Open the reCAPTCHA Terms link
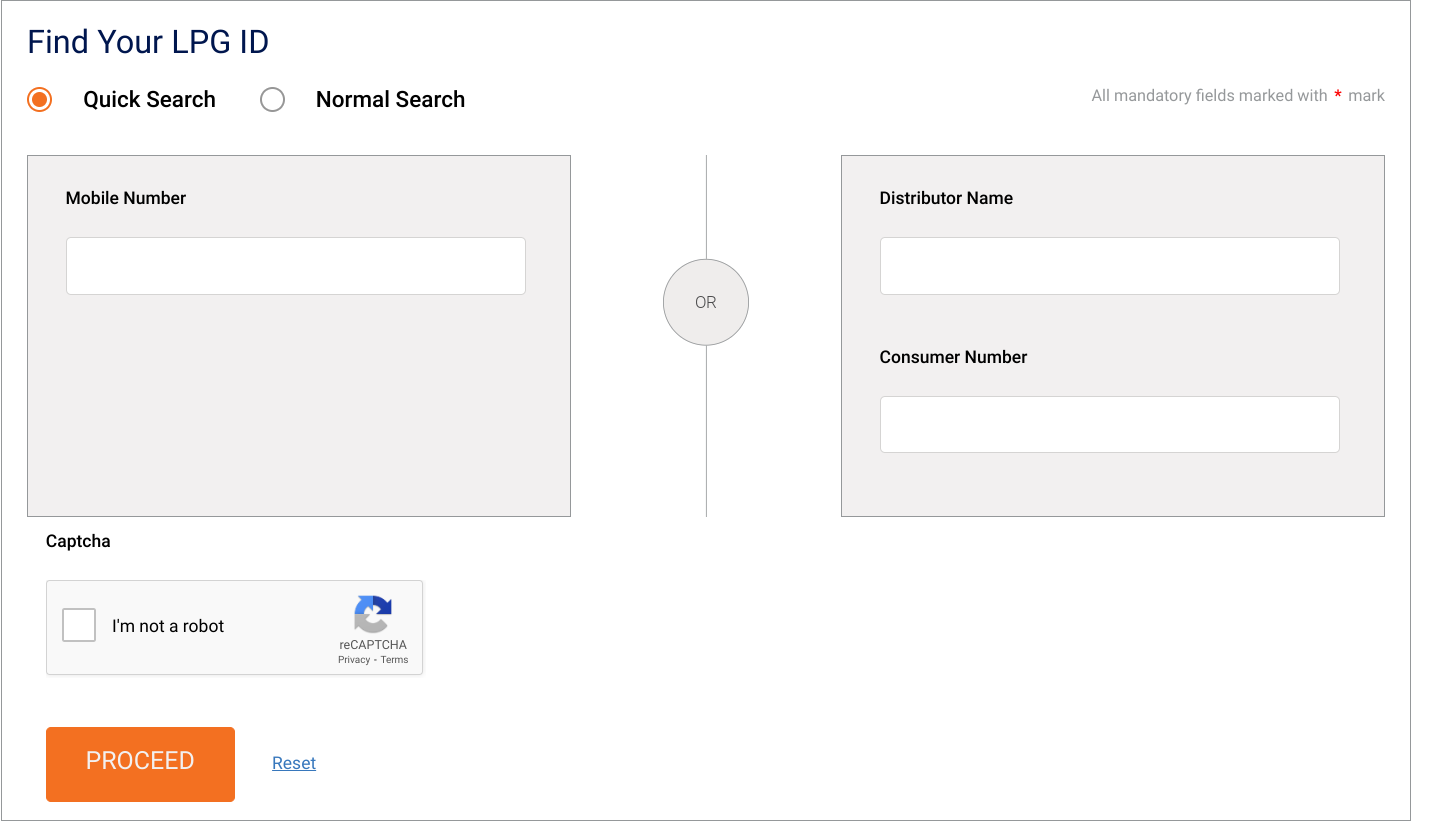Screen dimensions: 1430x823 pos(395,660)
